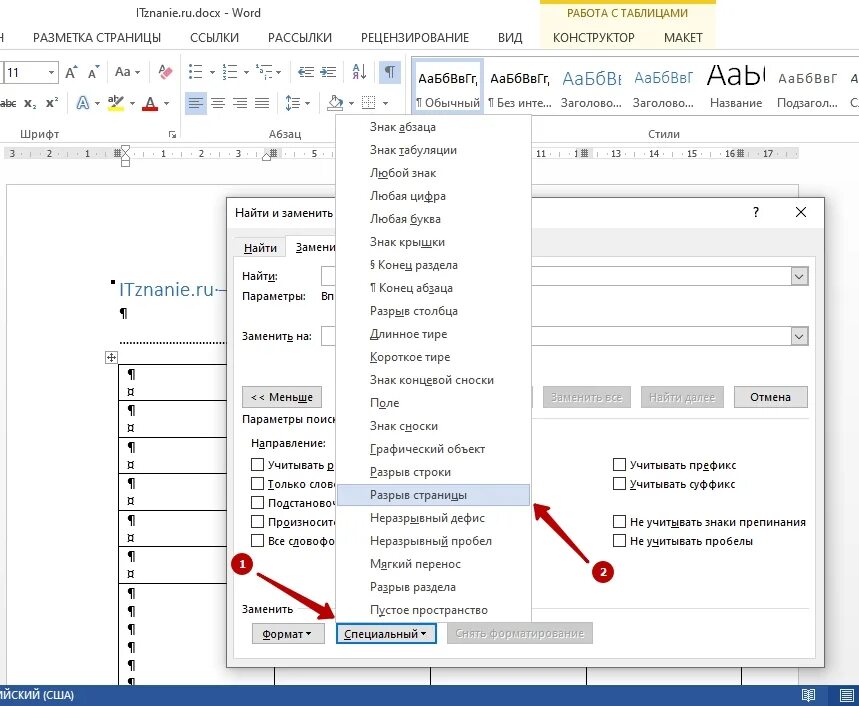Toggle the Все словоформы checkbox
Screen dimensions: 859x706
[257, 541]
